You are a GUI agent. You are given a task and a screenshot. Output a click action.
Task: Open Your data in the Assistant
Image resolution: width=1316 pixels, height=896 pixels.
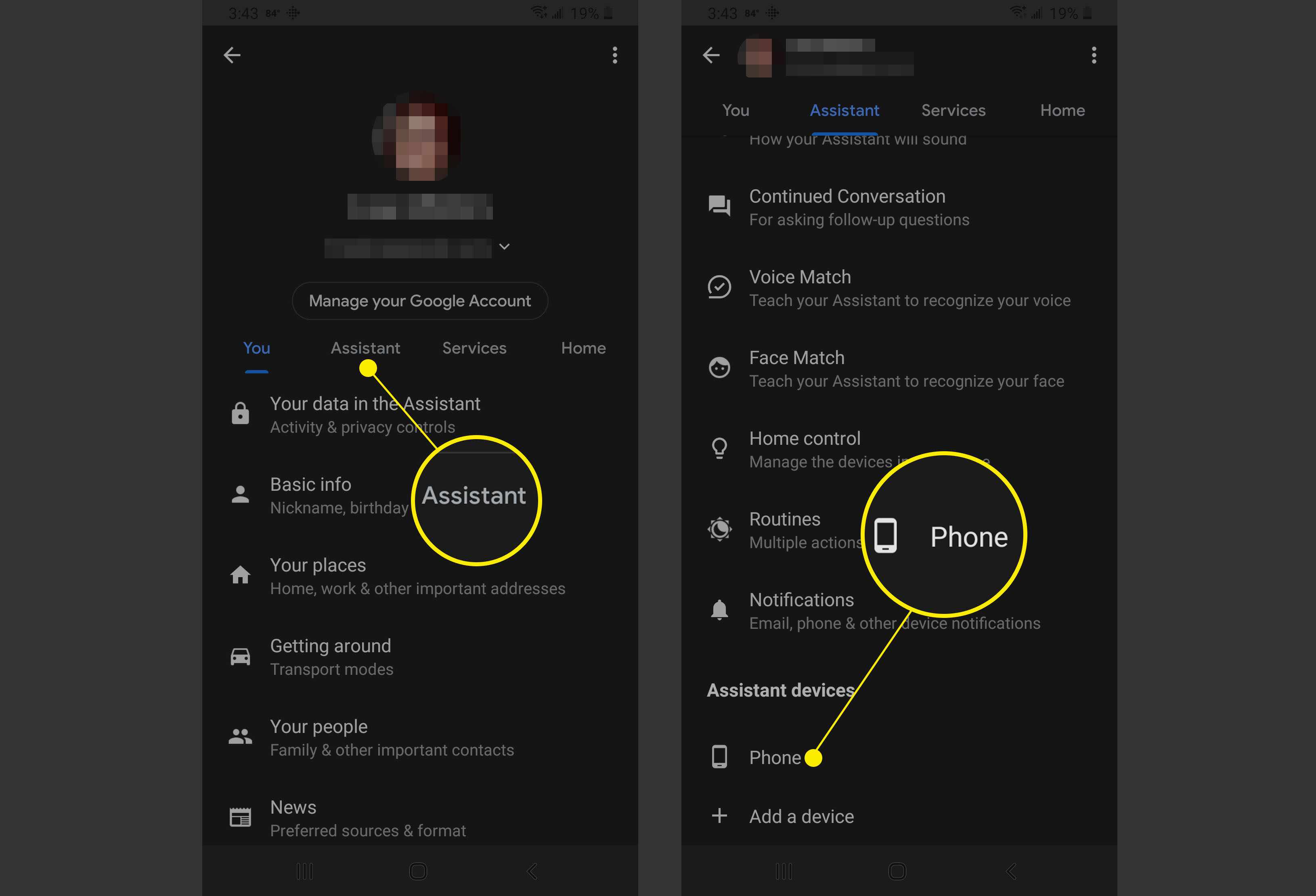click(x=419, y=415)
